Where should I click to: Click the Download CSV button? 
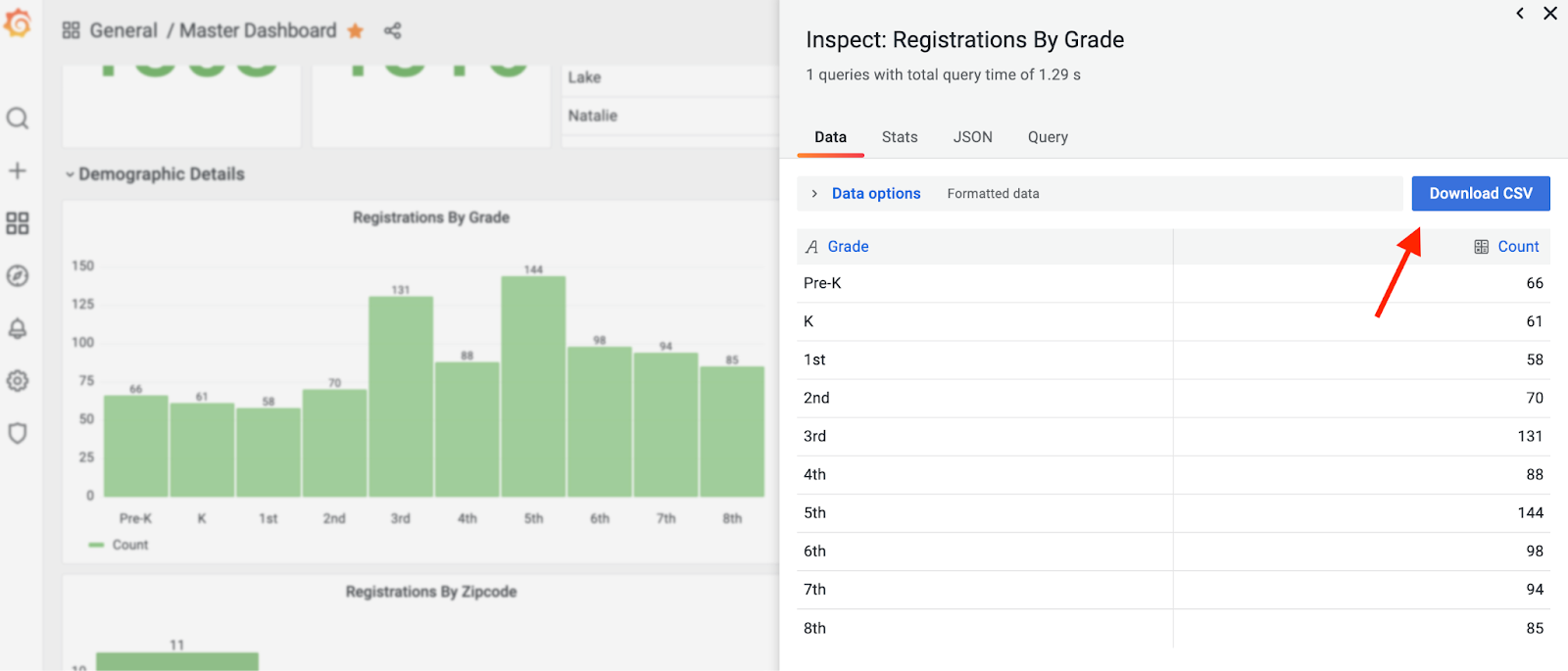pyautogui.click(x=1480, y=194)
